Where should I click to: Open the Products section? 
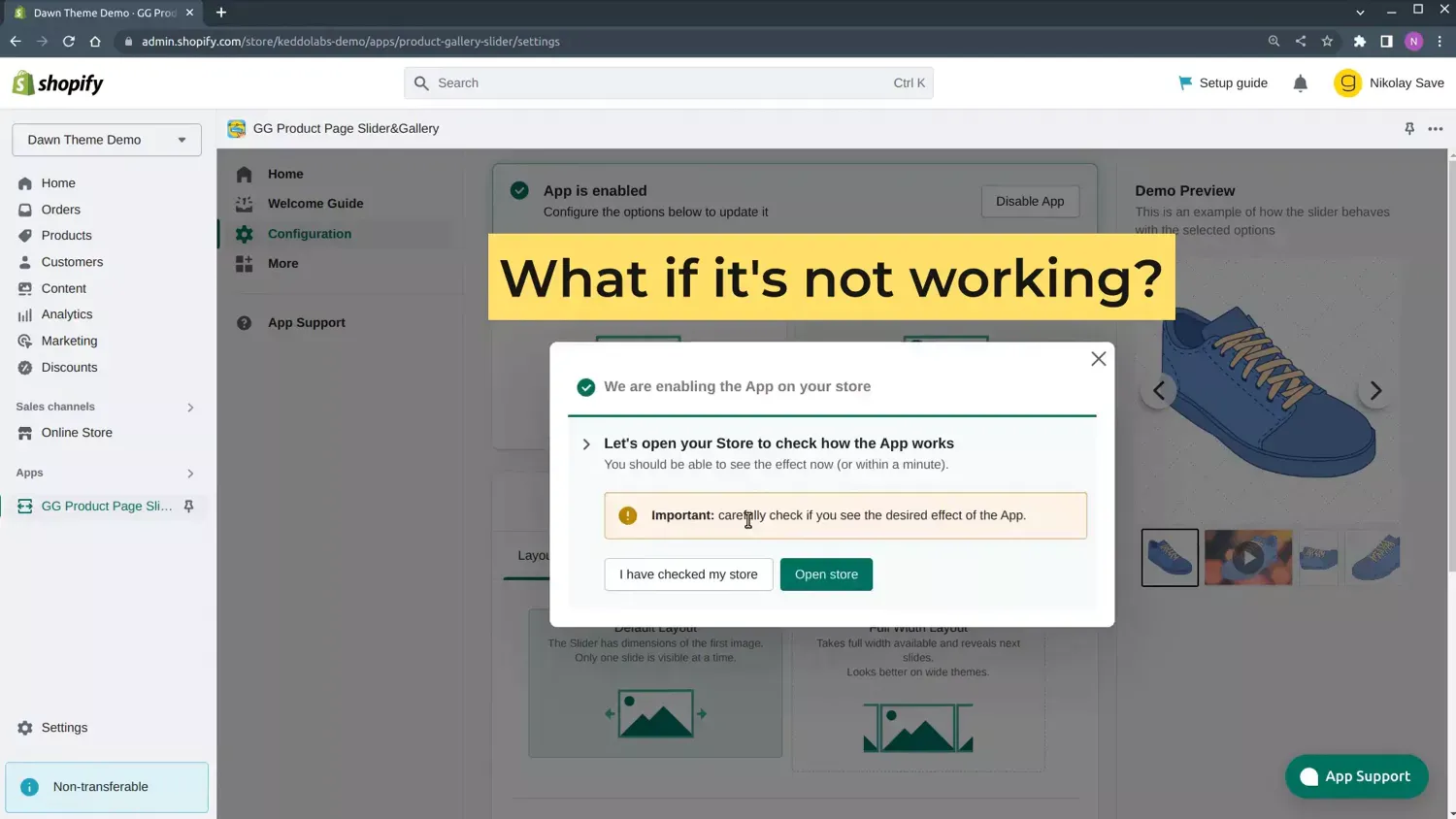tap(67, 235)
